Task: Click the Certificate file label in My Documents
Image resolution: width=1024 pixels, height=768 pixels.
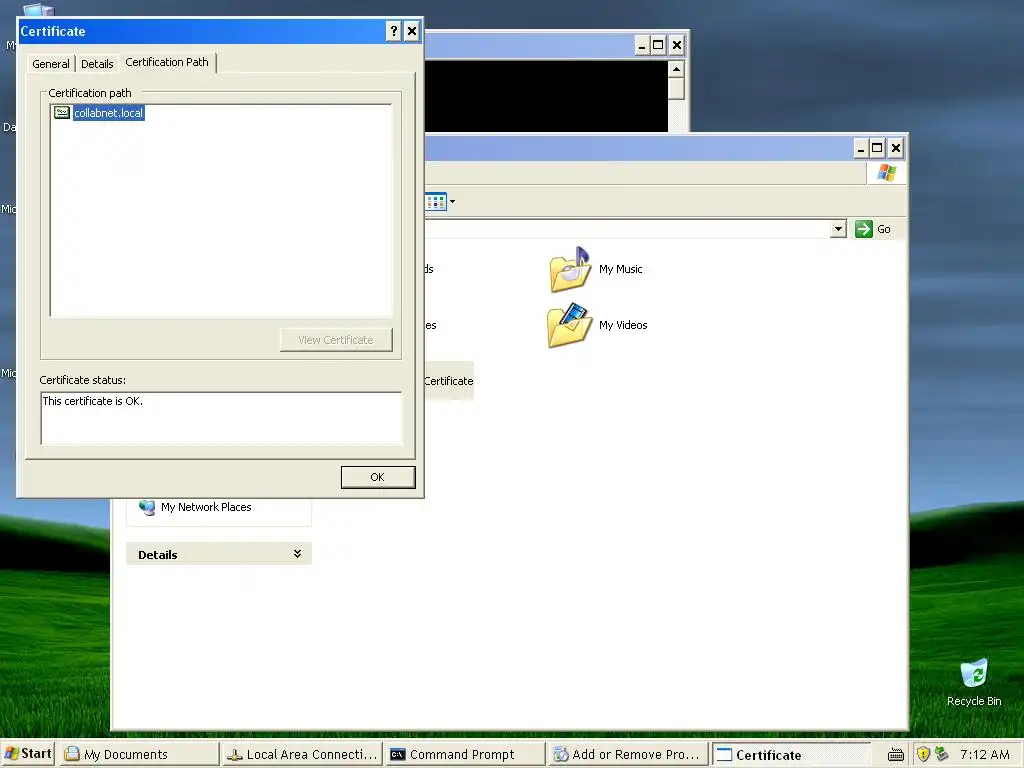Action: click(449, 381)
